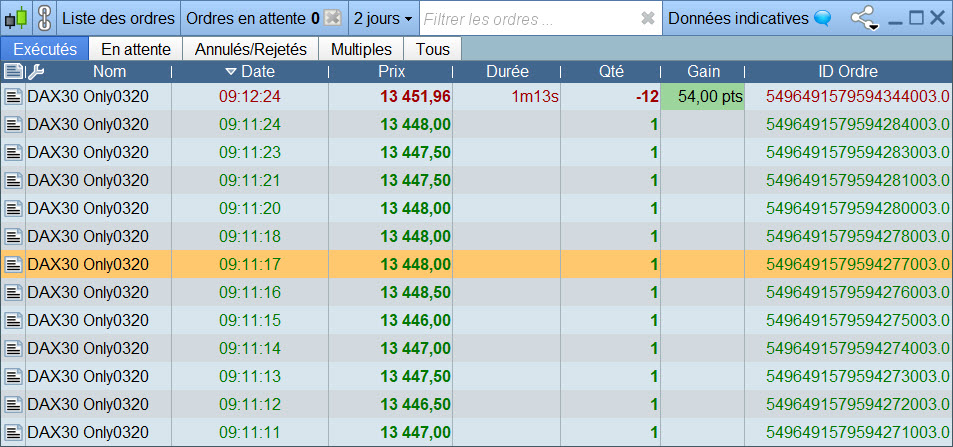The height and width of the screenshot is (447, 953).
Task: Sort by the Date column header
Action: point(250,72)
